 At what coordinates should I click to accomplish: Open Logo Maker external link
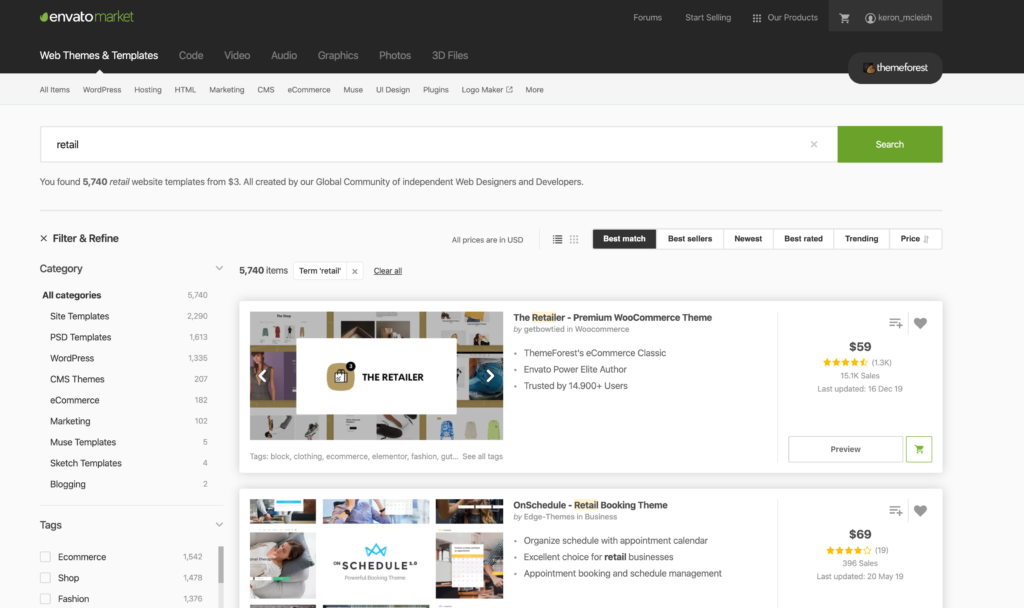(x=487, y=90)
